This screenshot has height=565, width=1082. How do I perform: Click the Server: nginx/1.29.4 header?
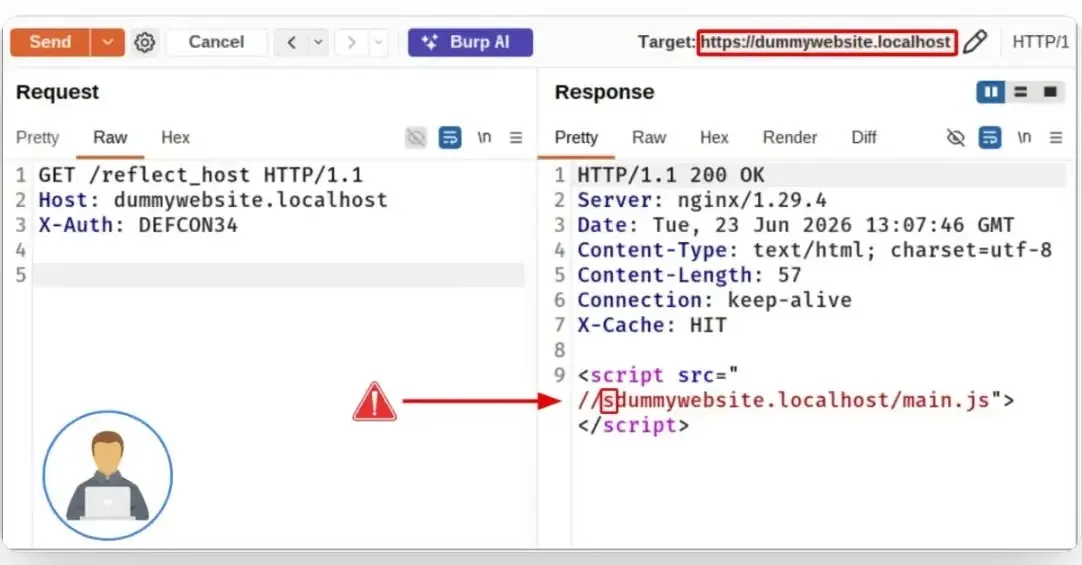702,200
